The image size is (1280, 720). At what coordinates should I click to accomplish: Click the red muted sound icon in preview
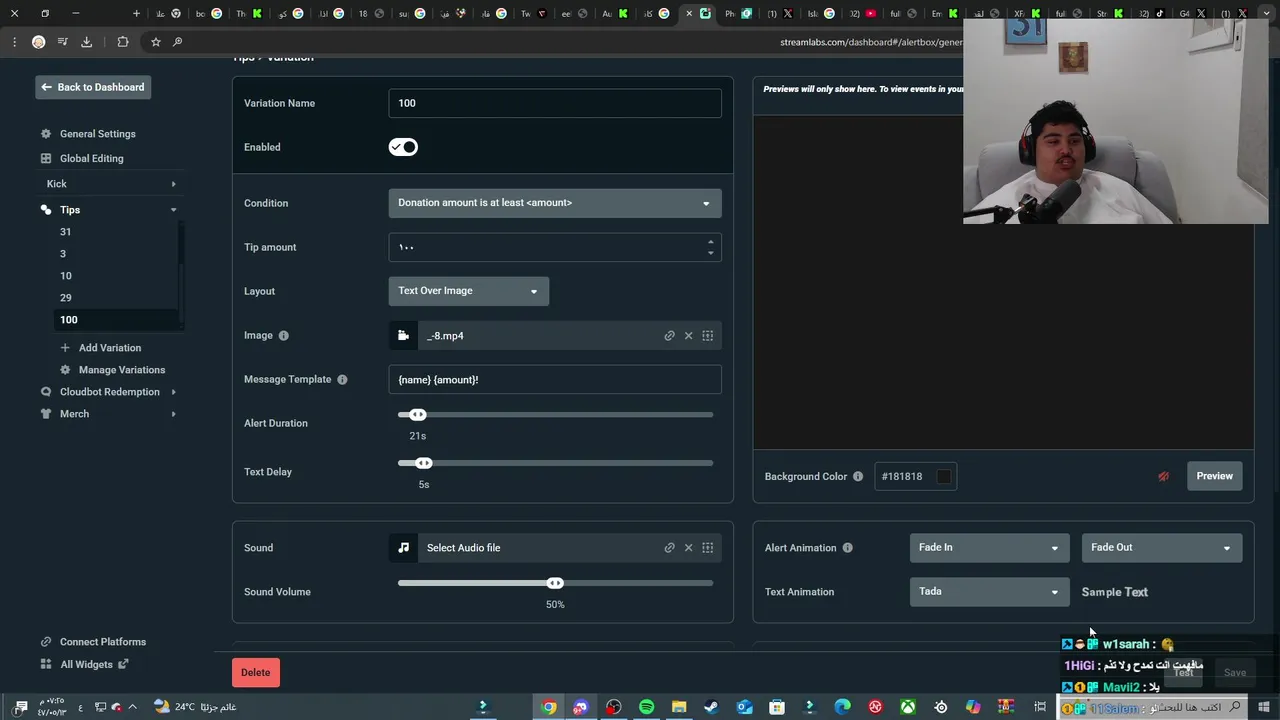(x=1163, y=477)
